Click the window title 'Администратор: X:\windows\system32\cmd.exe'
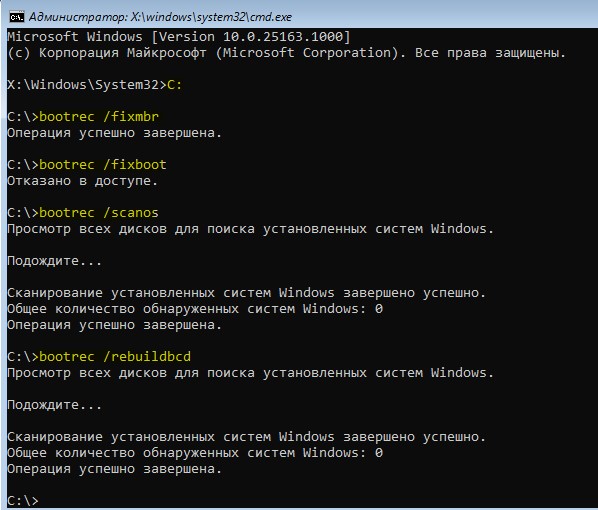This screenshot has height=510, width=598. point(161,17)
